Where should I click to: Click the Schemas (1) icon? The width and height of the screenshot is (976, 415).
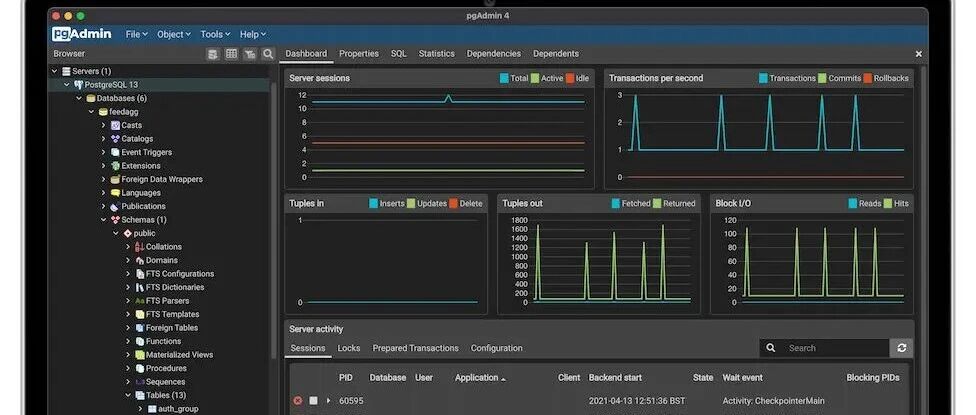[115, 220]
